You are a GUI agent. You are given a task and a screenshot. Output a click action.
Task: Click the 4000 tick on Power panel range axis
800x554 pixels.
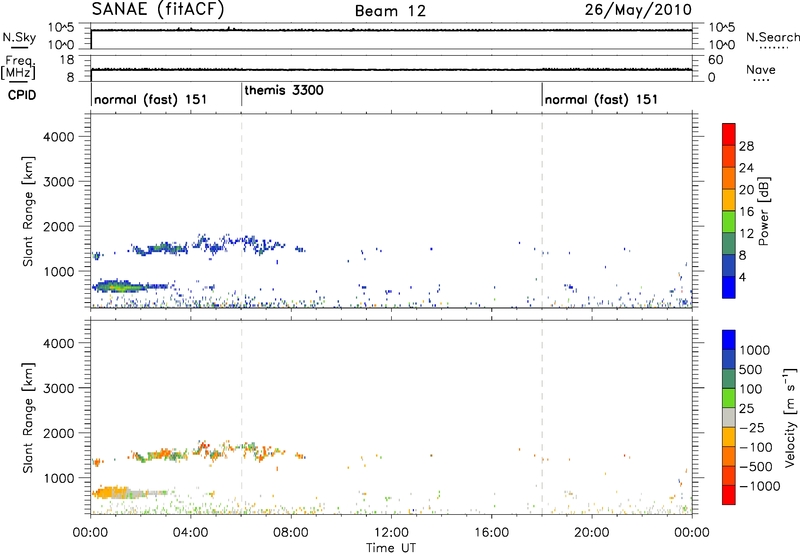(59, 137)
